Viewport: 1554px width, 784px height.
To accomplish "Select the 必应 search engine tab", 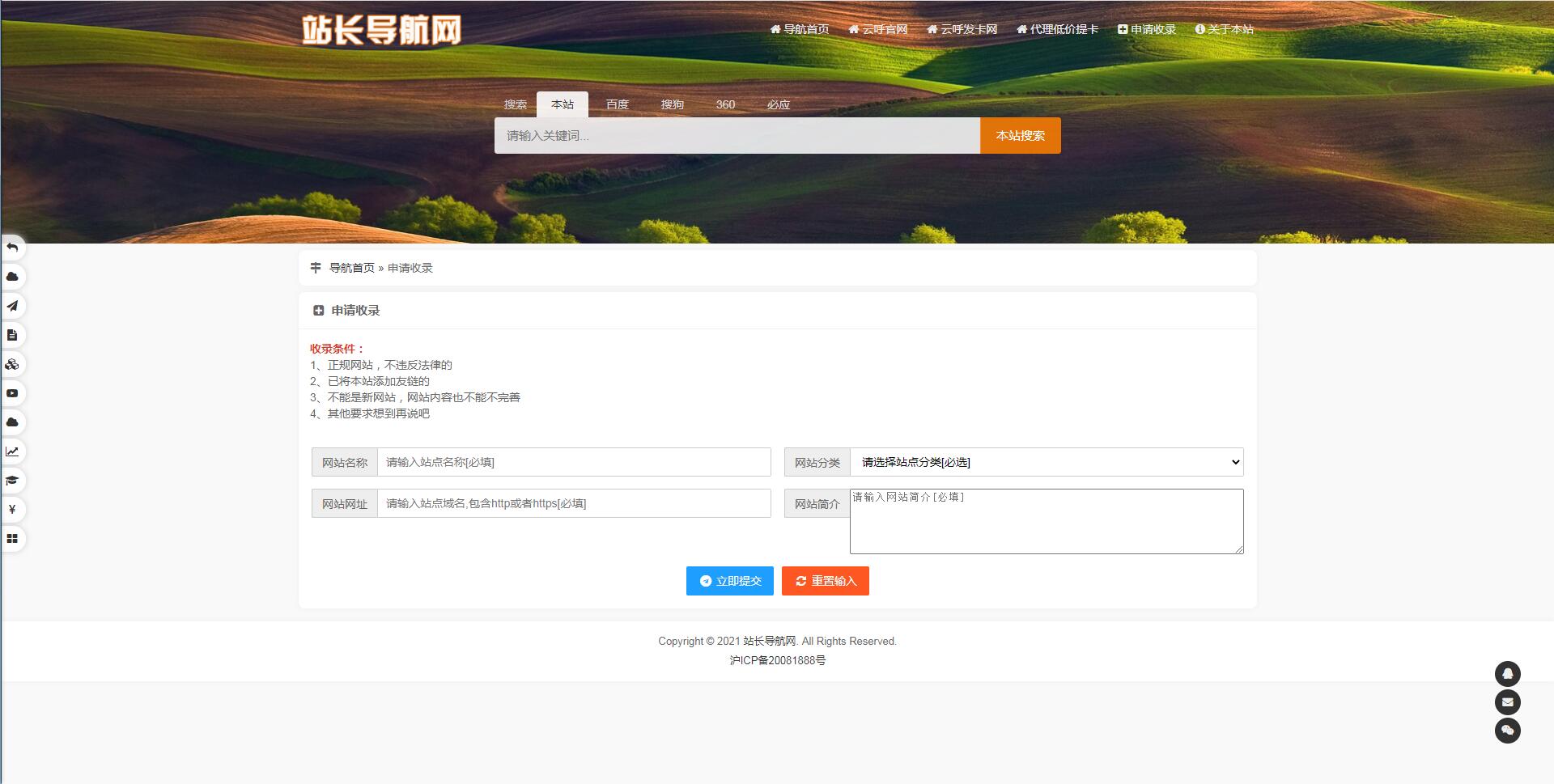I will click(x=778, y=104).
